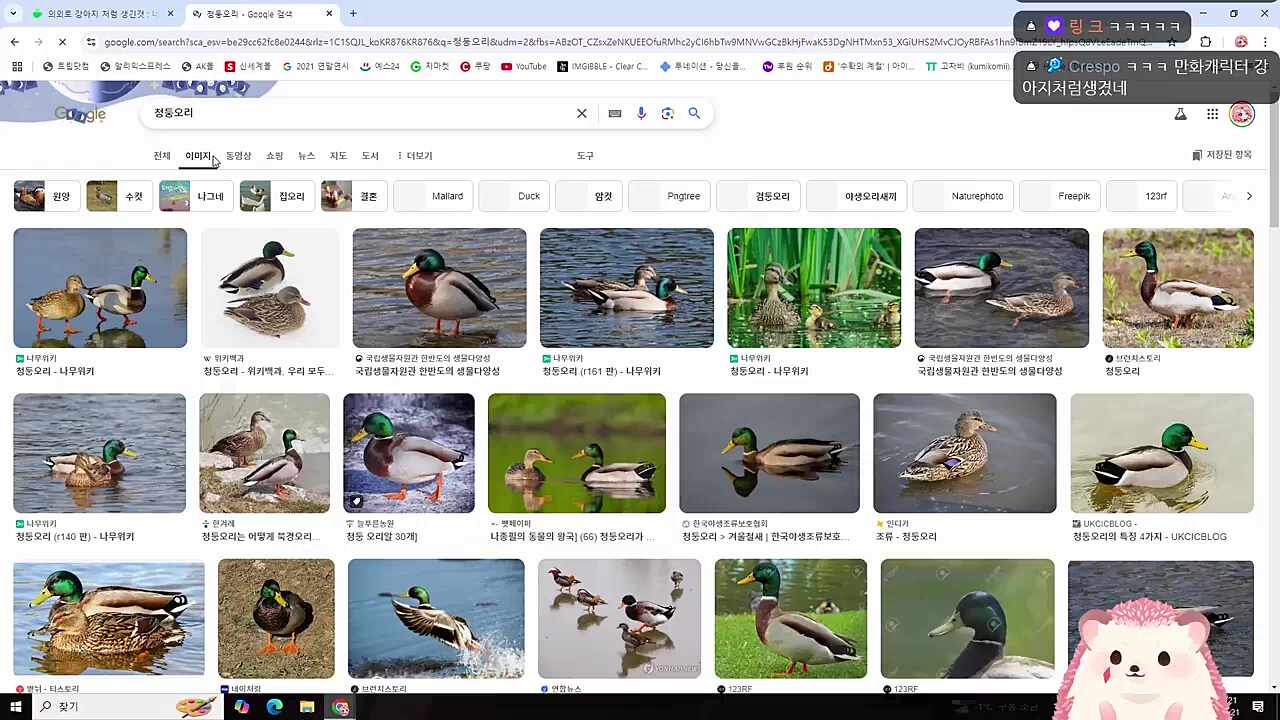
Task: Expand the 더보기 menu
Action: (414, 156)
